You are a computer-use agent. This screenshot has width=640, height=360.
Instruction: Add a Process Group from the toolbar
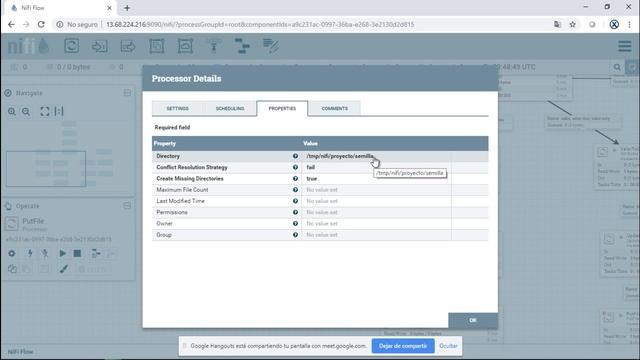pyautogui.click(x=156, y=46)
